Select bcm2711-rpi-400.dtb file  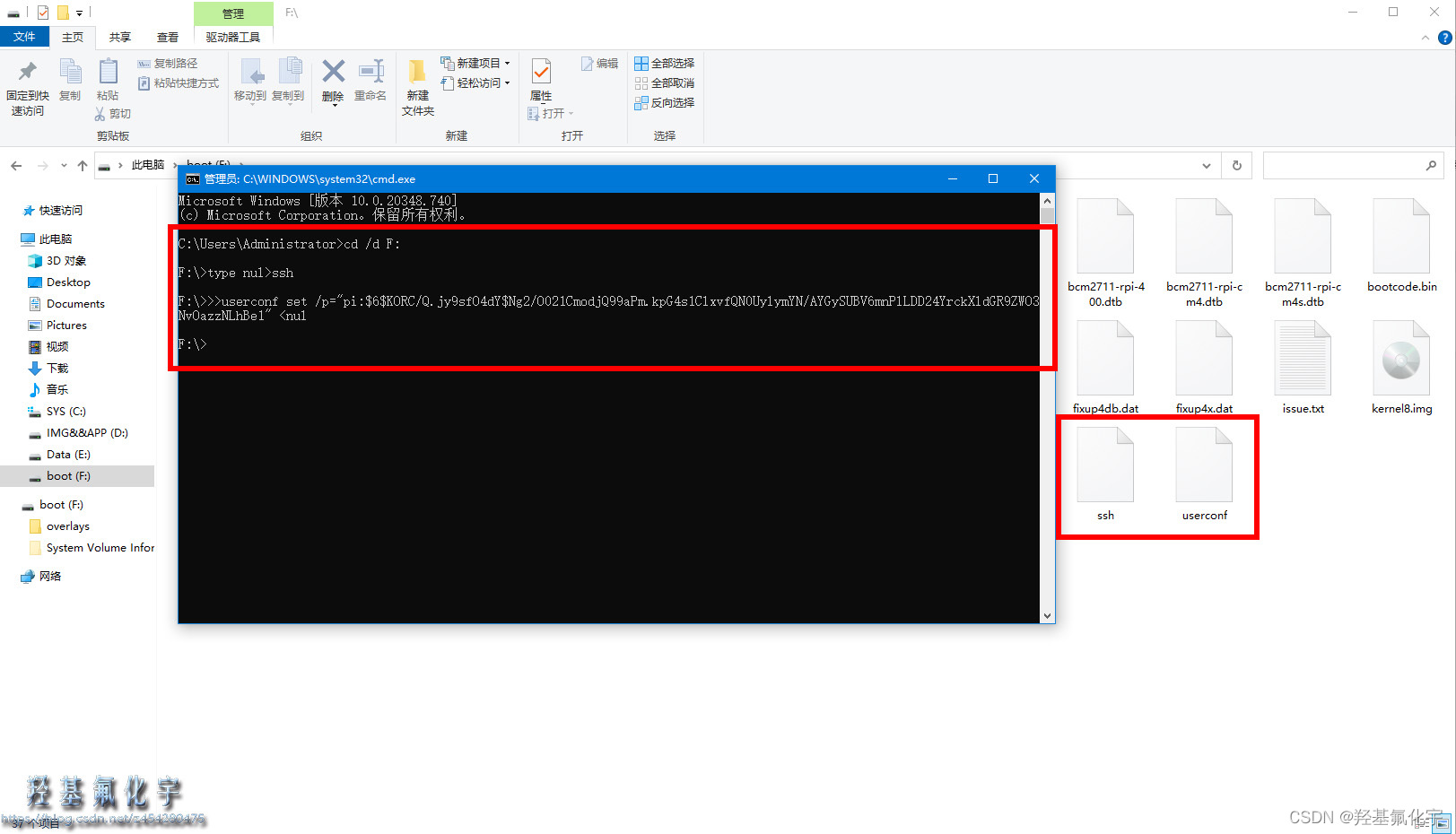click(x=1105, y=253)
